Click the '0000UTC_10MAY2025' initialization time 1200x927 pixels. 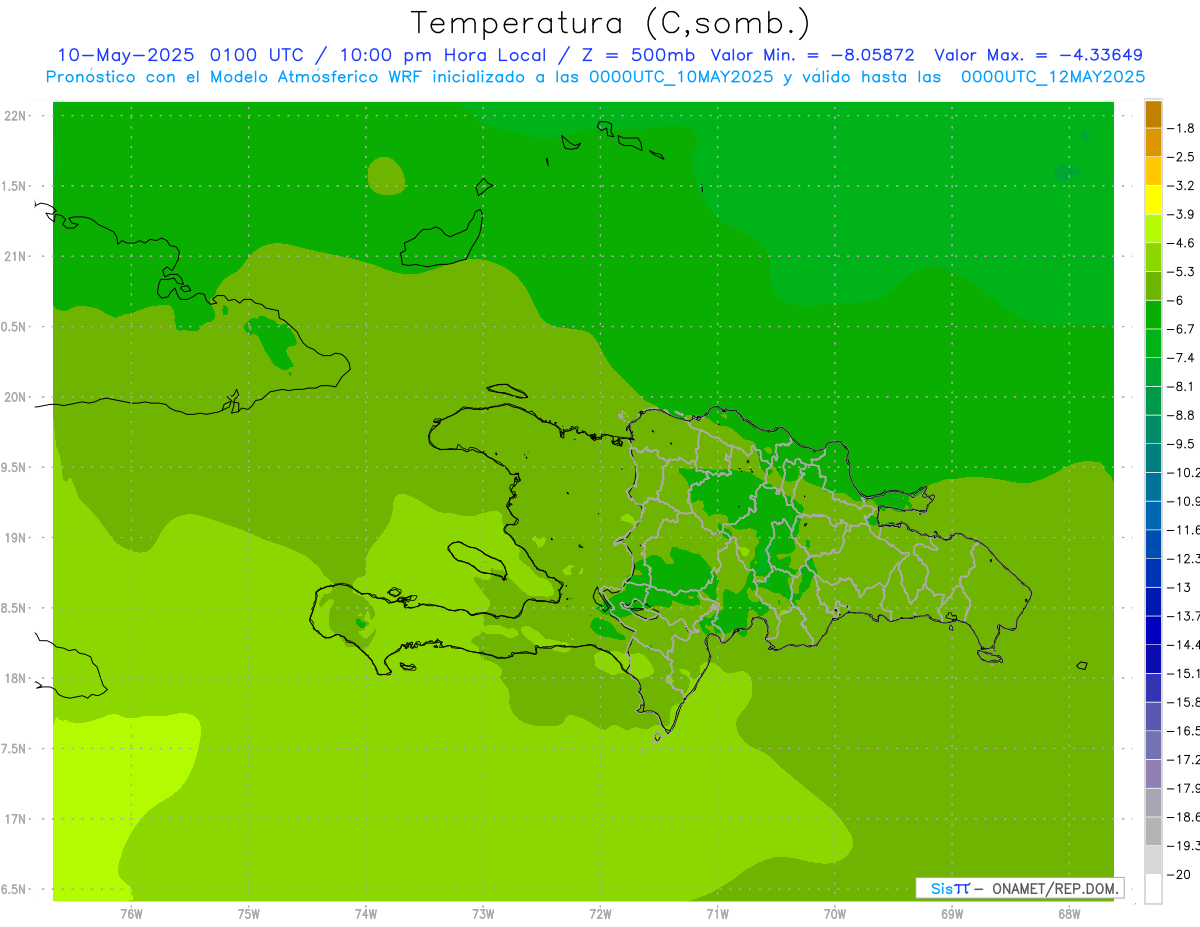[x=681, y=76]
